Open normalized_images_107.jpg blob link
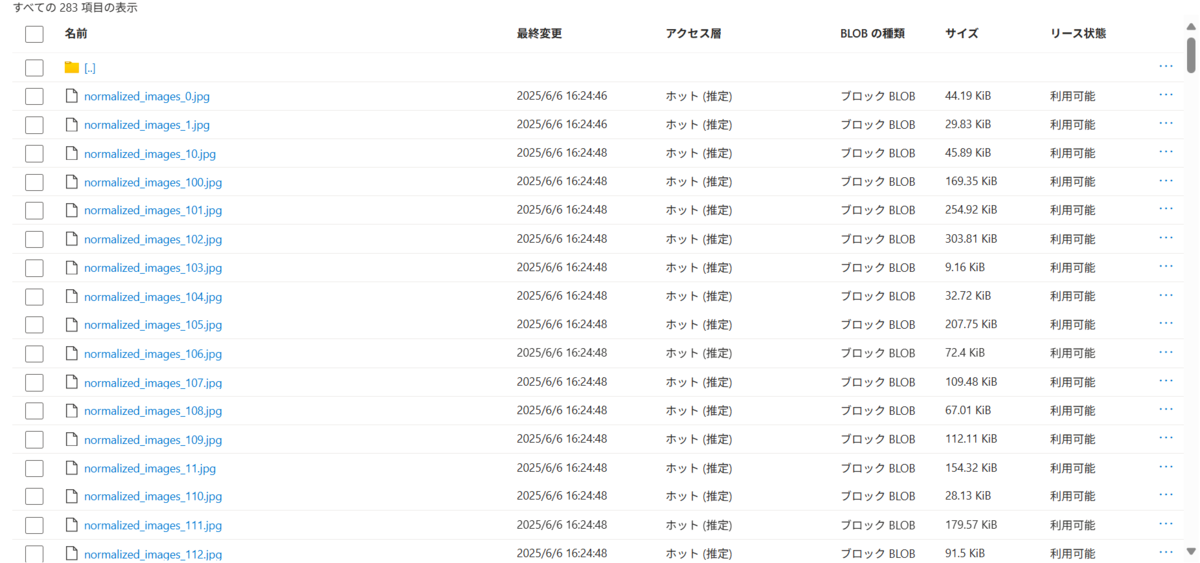The width and height of the screenshot is (1200, 563). [153, 383]
